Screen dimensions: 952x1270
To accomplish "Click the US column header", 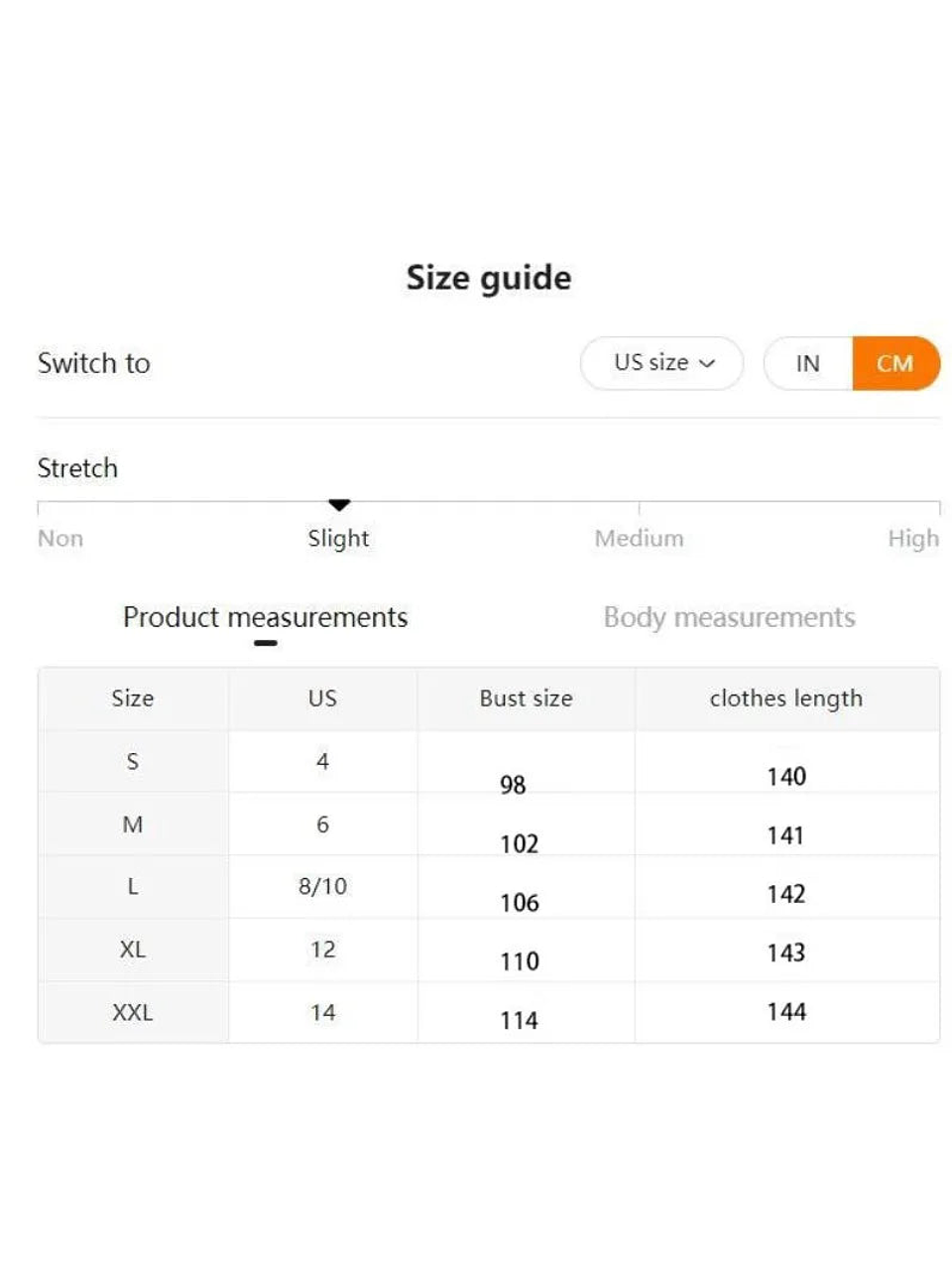I will 322,698.
